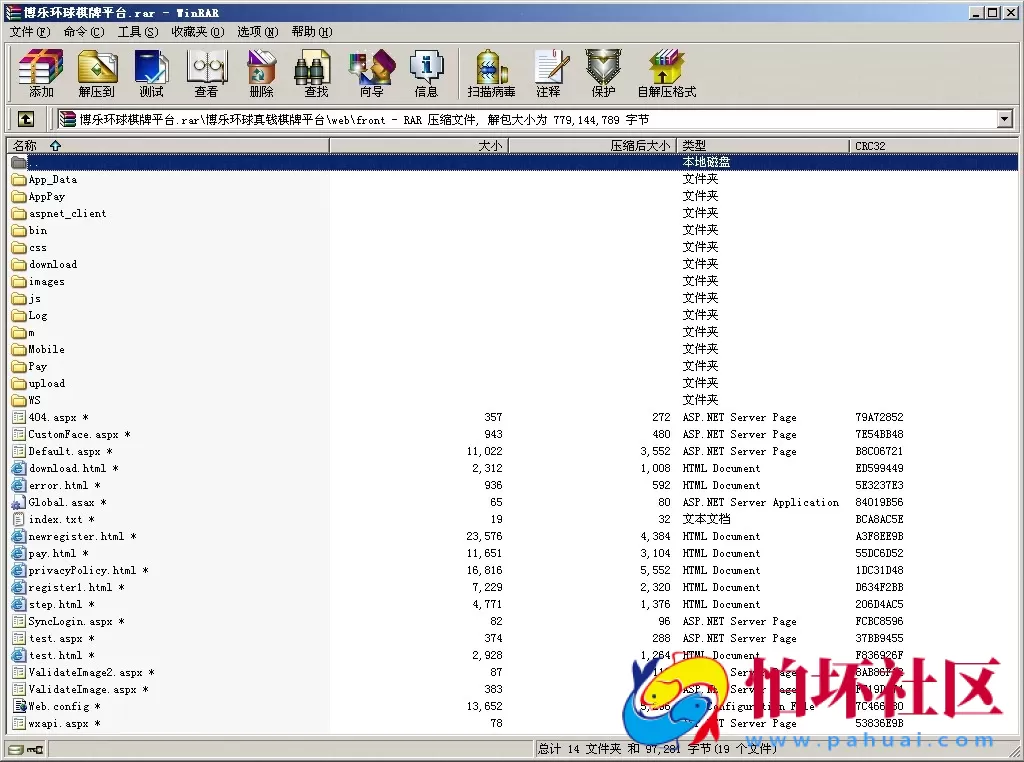Image resolution: width=1024 pixels, height=762 pixels.
Task: Select the 解压到 (Extract To) icon
Action: (96, 73)
